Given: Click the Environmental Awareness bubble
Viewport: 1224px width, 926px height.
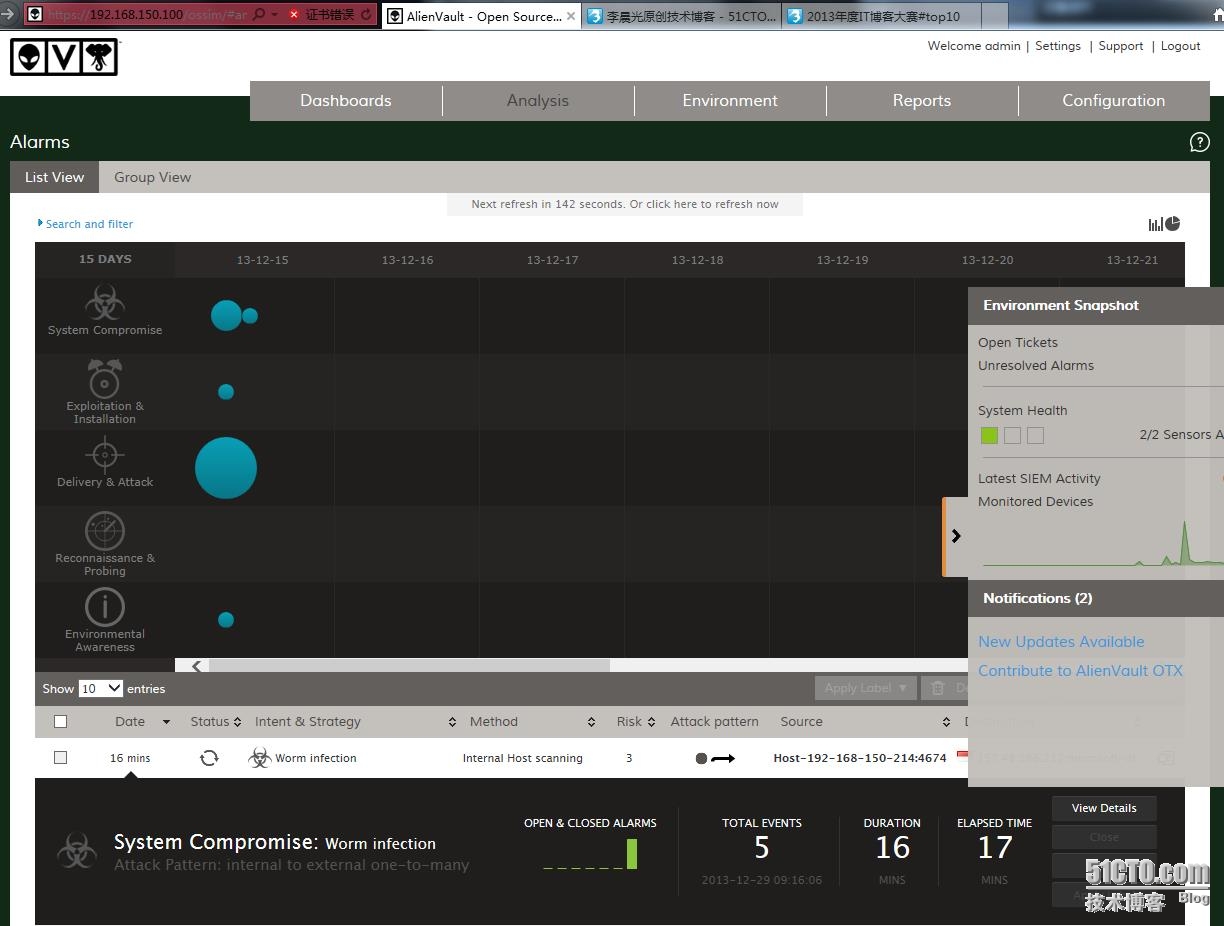Looking at the screenshot, I should pyautogui.click(x=226, y=620).
